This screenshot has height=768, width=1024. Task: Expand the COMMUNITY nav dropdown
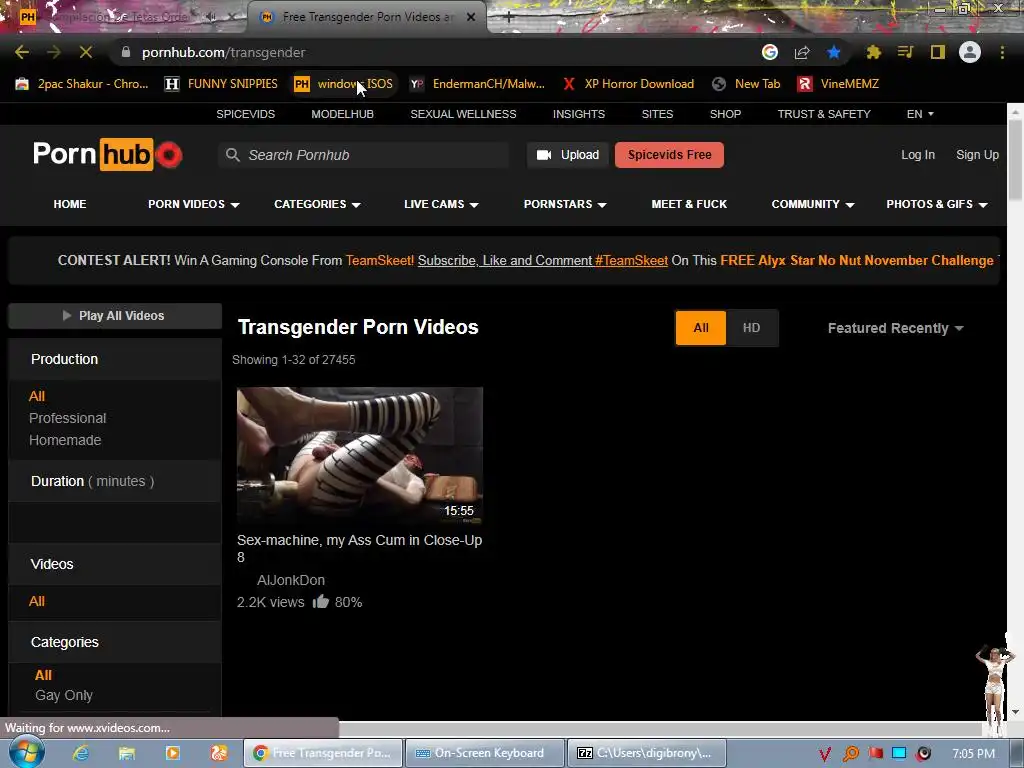[813, 204]
